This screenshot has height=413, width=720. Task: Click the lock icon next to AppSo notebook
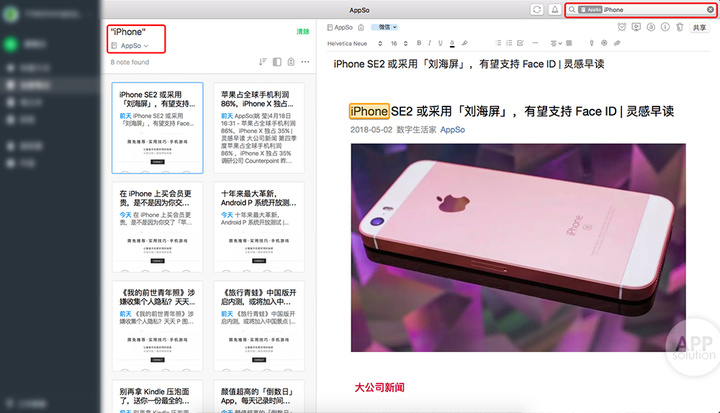tap(361, 28)
